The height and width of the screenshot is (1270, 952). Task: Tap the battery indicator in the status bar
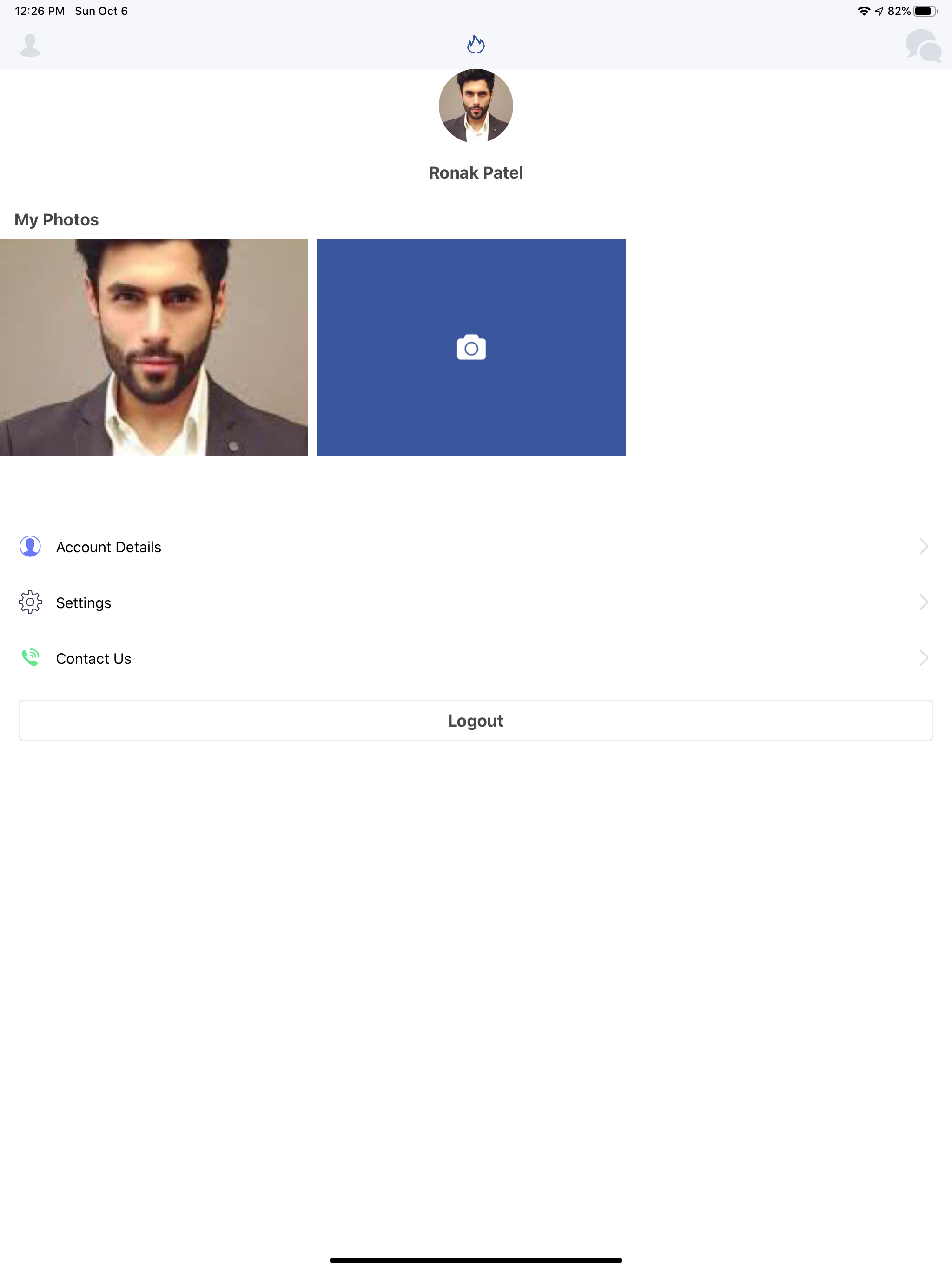point(925,10)
